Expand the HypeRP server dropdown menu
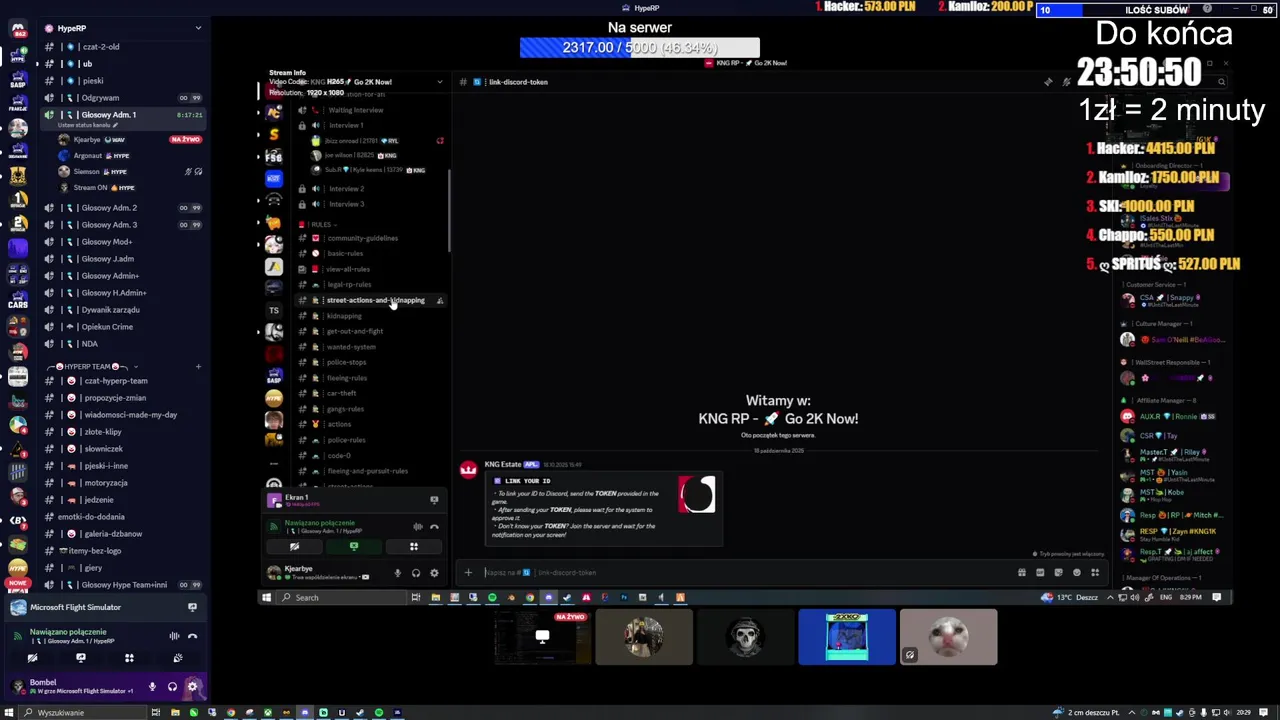 (x=198, y=28)
